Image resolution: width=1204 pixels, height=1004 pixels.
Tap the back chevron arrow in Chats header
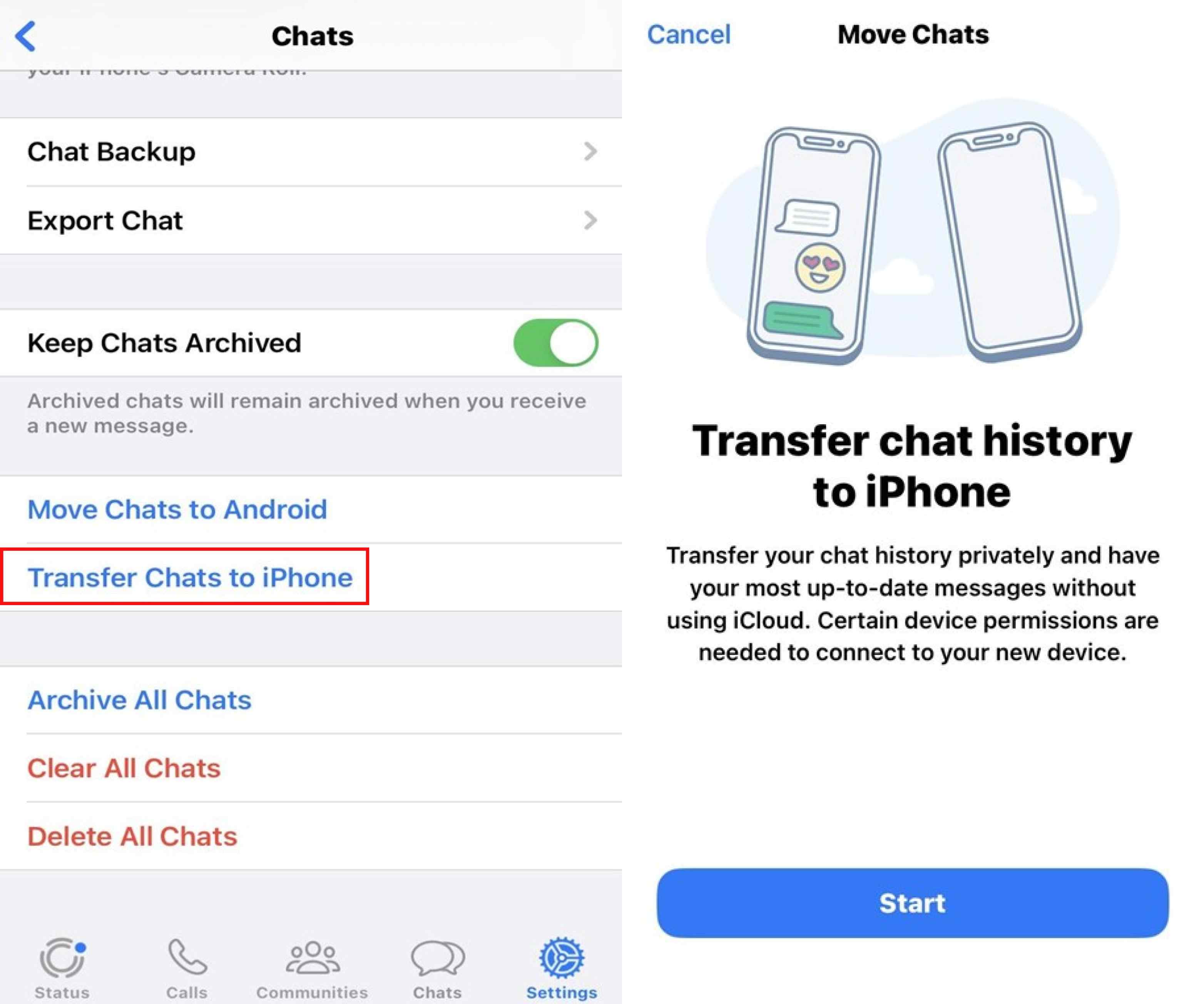tap(25, 30)
